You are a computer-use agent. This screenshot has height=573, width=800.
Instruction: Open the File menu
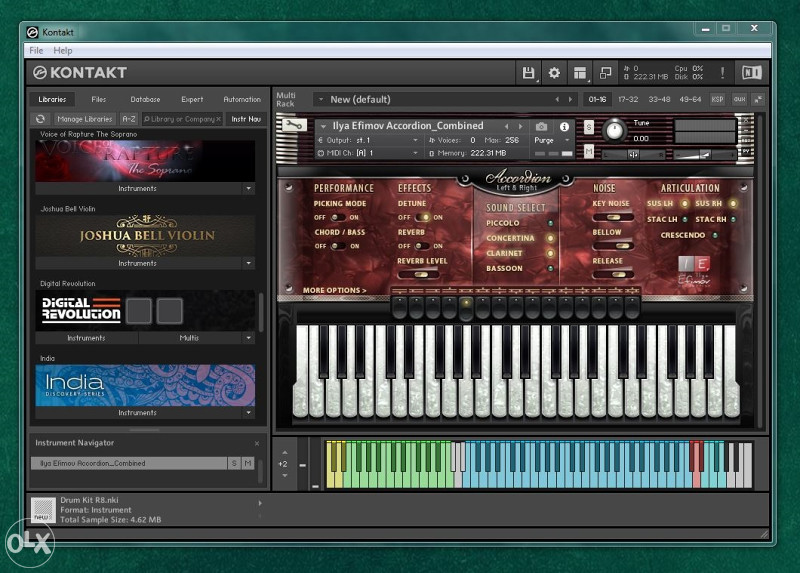[x=36, y=51]
